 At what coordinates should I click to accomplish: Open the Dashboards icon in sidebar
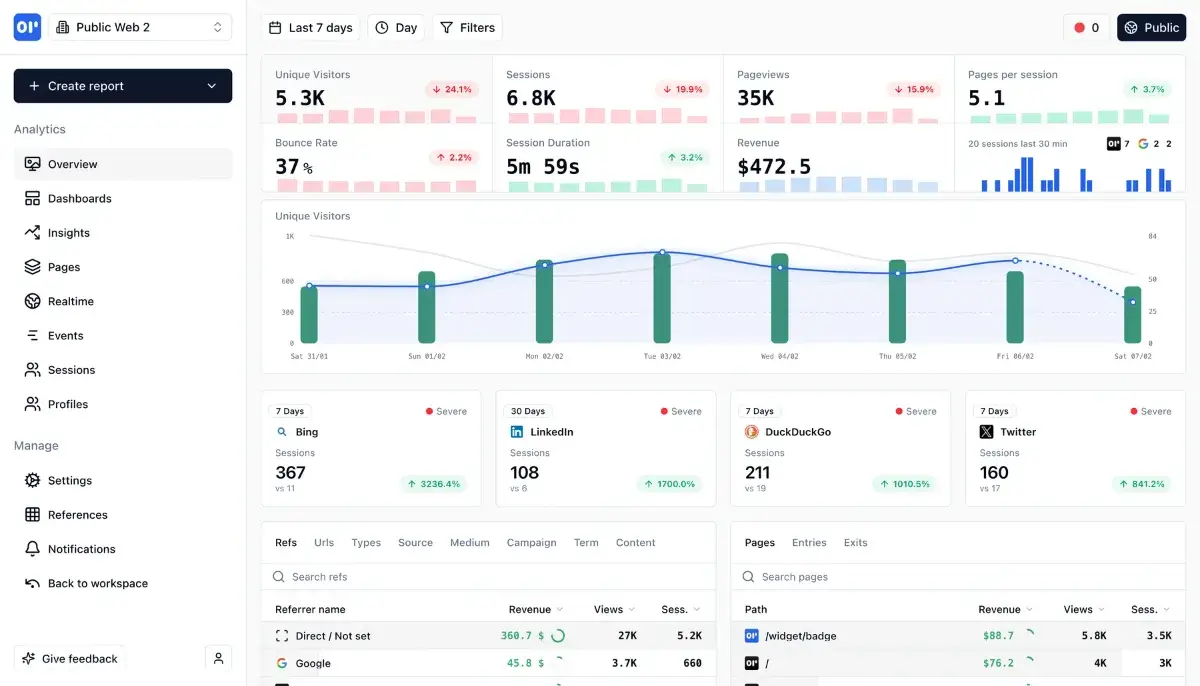click(32, 198)
